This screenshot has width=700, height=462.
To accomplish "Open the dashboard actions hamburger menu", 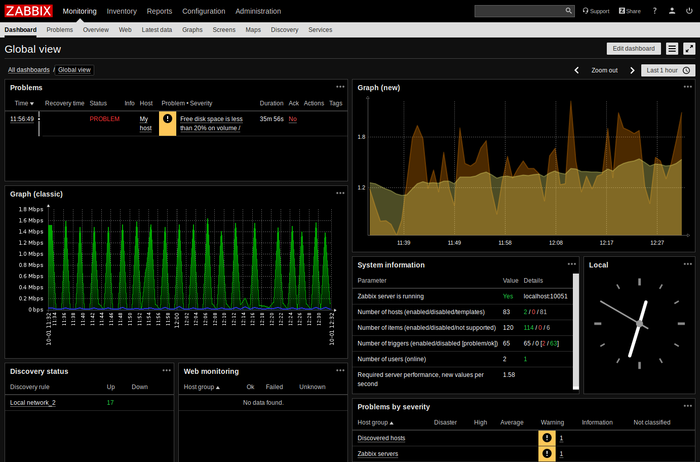I will tap(671, 48).
